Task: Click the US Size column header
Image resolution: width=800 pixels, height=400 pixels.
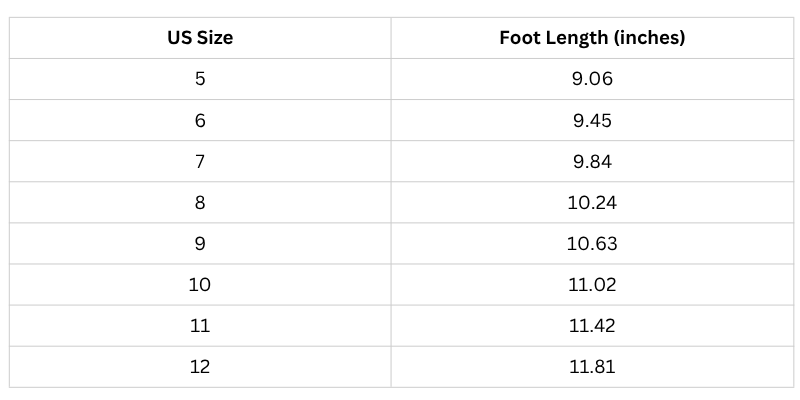Action: pyautogui.click(x=200, y=39)
